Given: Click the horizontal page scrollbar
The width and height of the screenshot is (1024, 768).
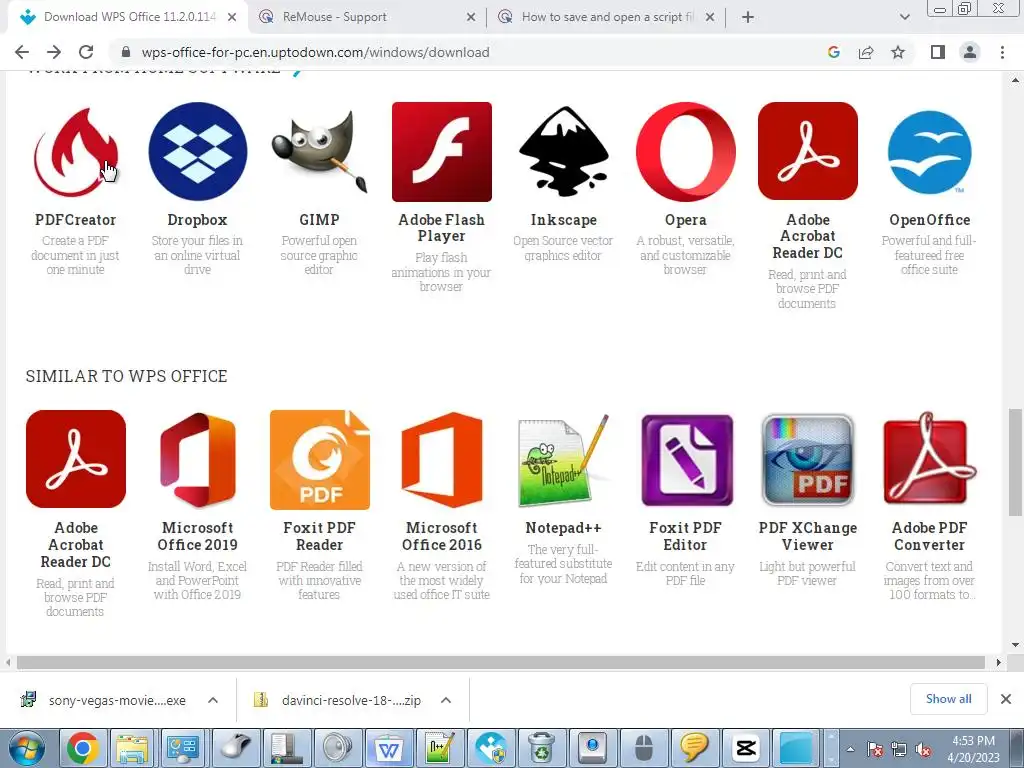Looking at the screenshot, I should pos(501,662).
